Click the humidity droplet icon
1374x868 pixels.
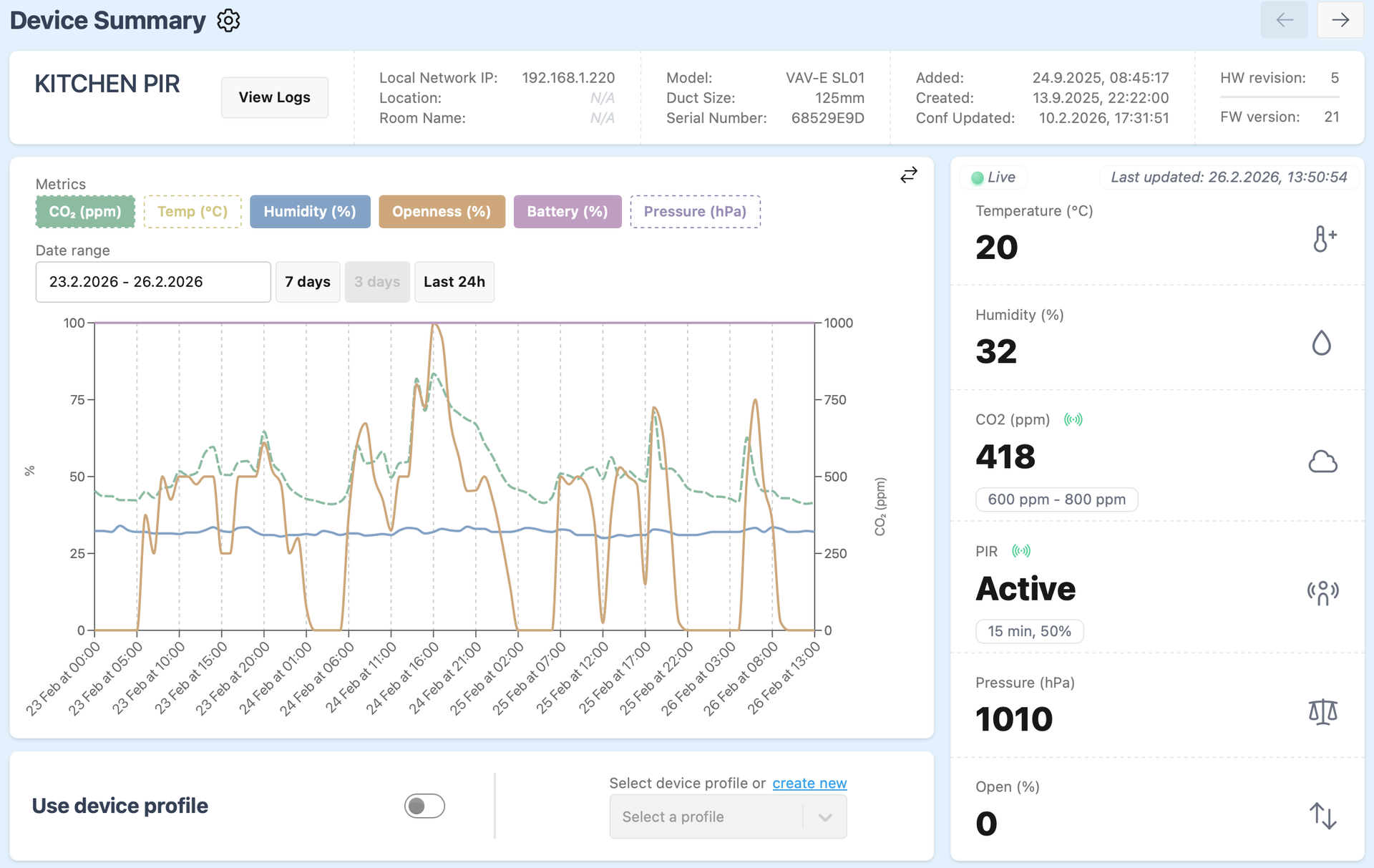pos(1321,343)
